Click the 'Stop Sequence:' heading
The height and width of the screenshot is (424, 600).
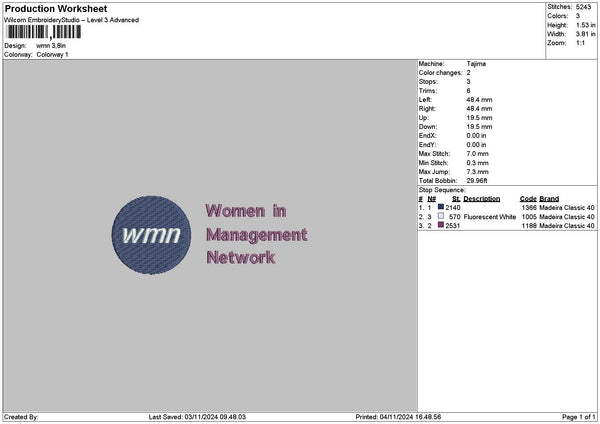tap(442, 190)
